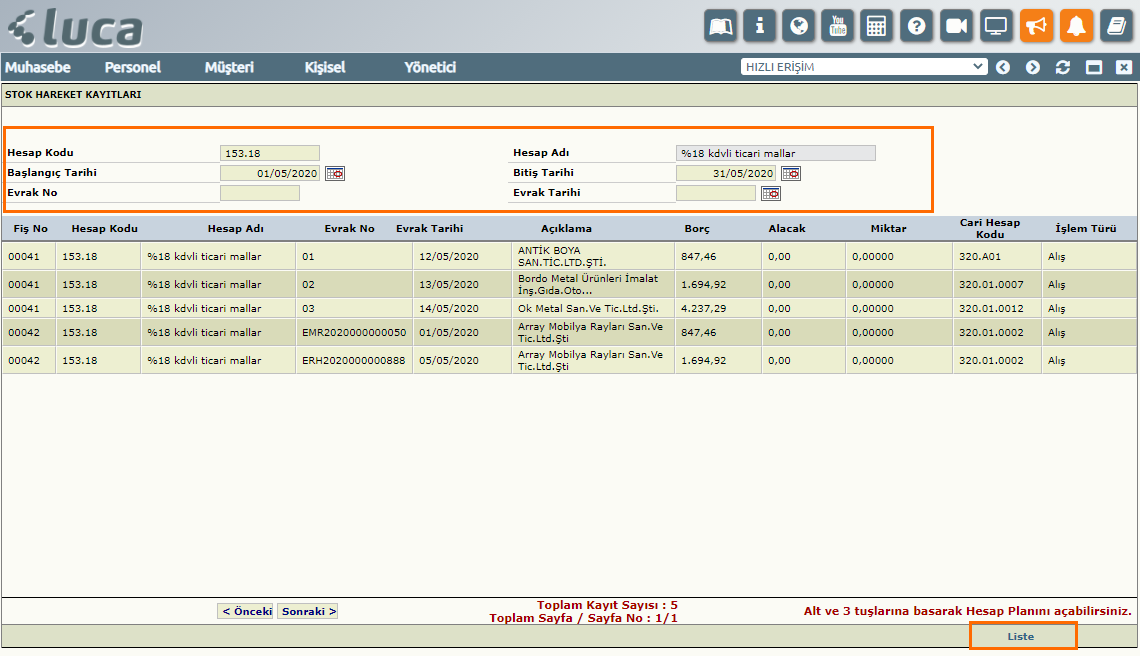This screenshot has width=1140, height=657.
Task: Click the help question mark icon
Action: point(916,26)
